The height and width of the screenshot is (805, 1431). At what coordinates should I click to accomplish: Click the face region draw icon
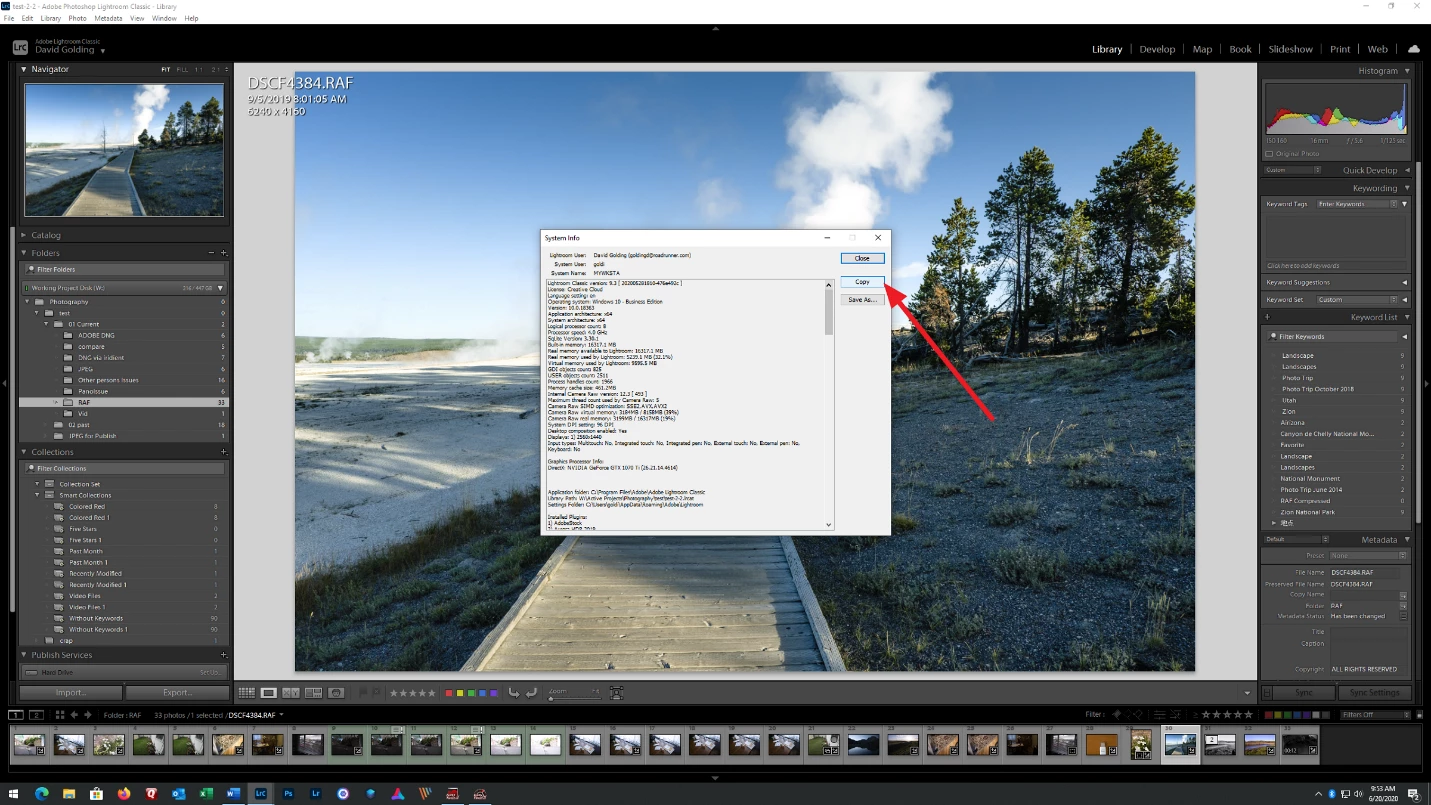616,692
